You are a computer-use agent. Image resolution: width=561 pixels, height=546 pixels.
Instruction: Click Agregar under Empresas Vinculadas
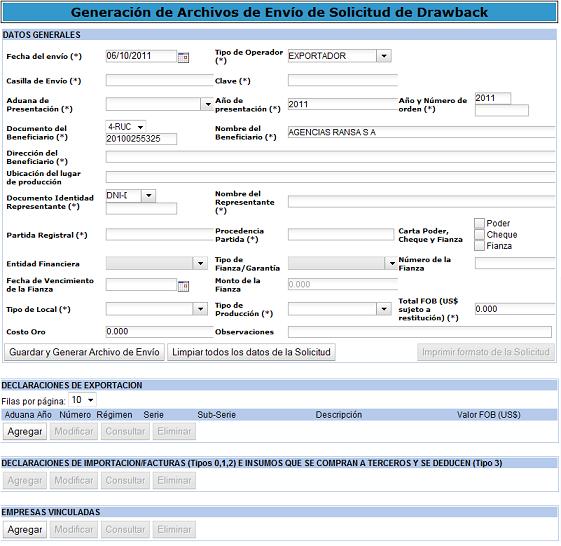pyautogui.click(x=25, y=529)
